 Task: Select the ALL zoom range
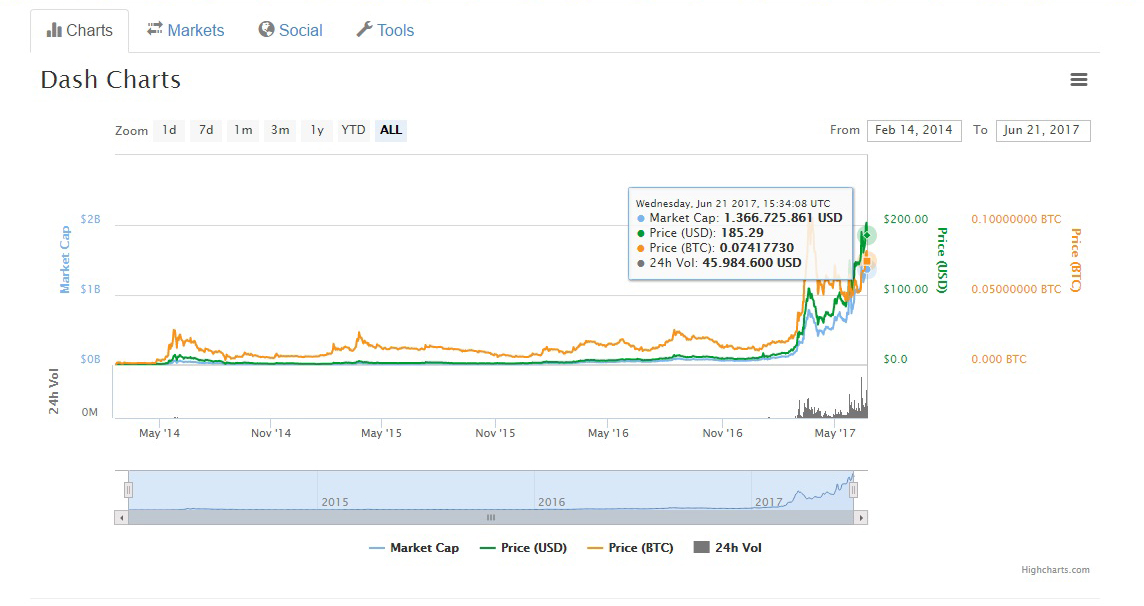pos(390,130)
